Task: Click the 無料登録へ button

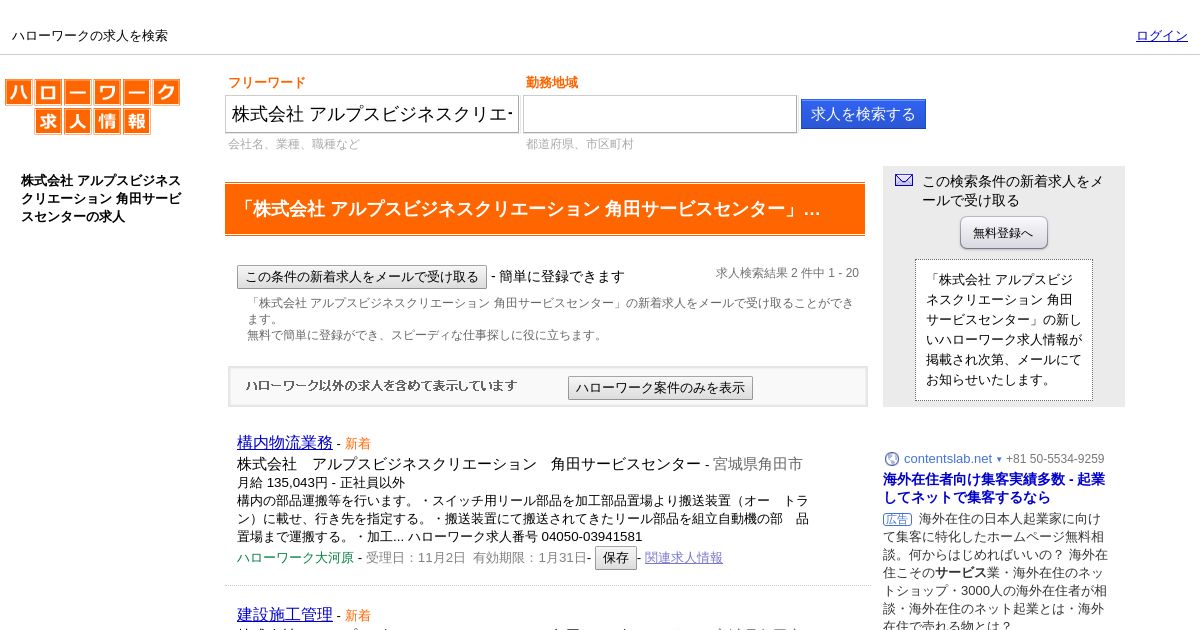Action: pos(1004,233)
